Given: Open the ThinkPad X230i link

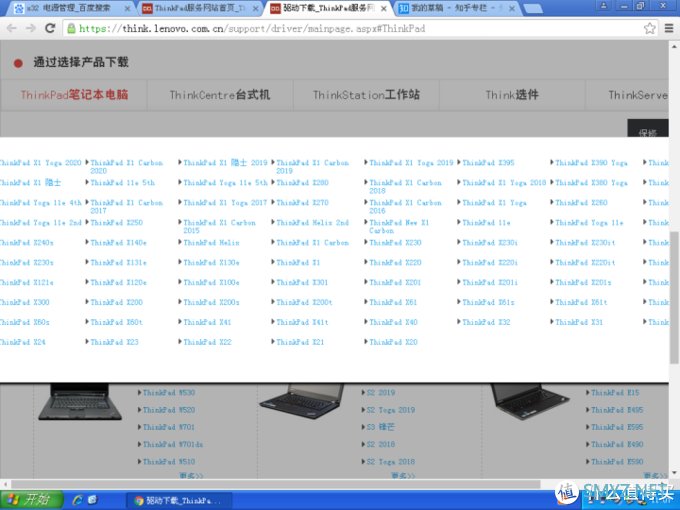Looking at the screenshot, I should (490, 242).
